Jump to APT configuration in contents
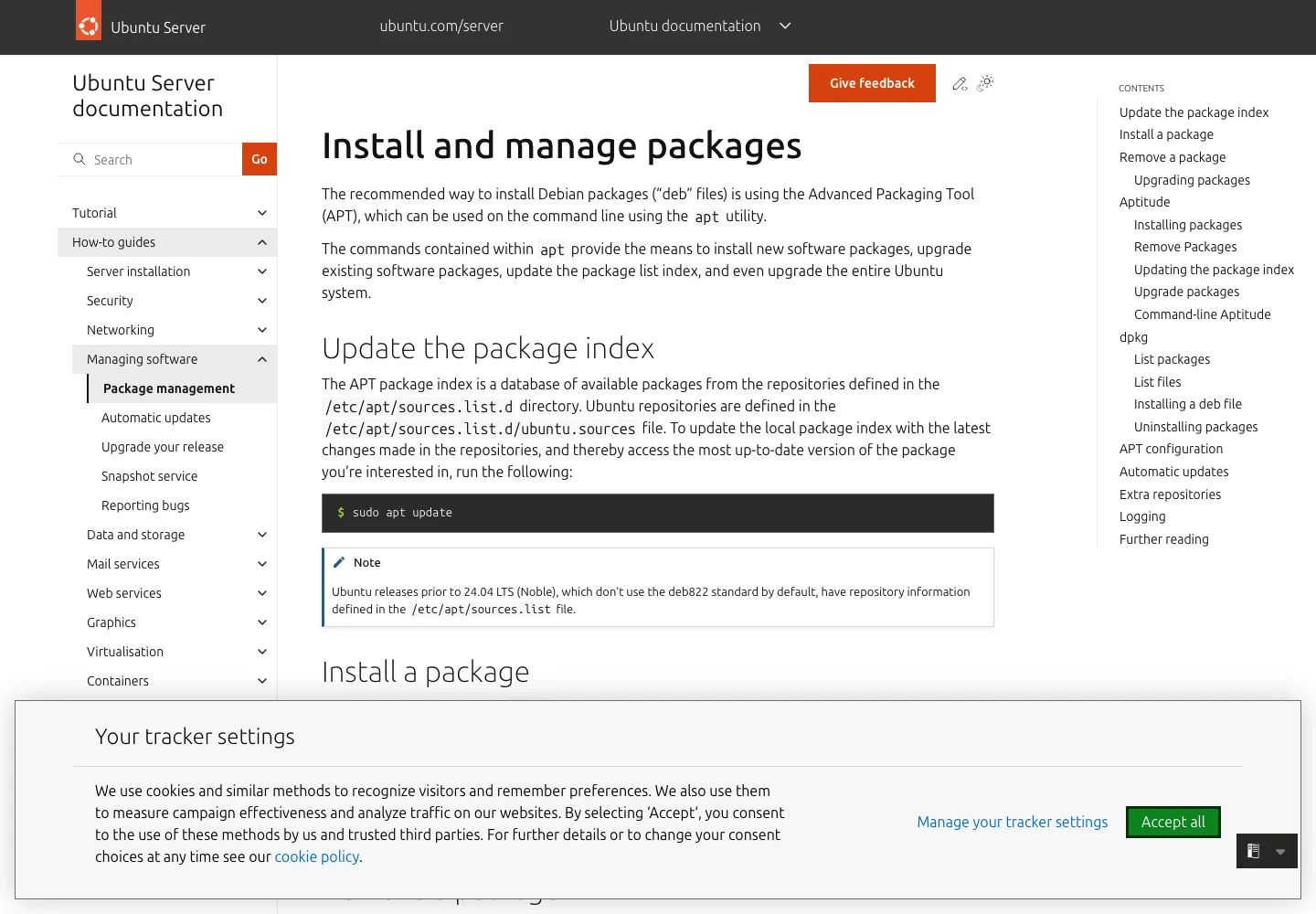 tap(1172, 449)
